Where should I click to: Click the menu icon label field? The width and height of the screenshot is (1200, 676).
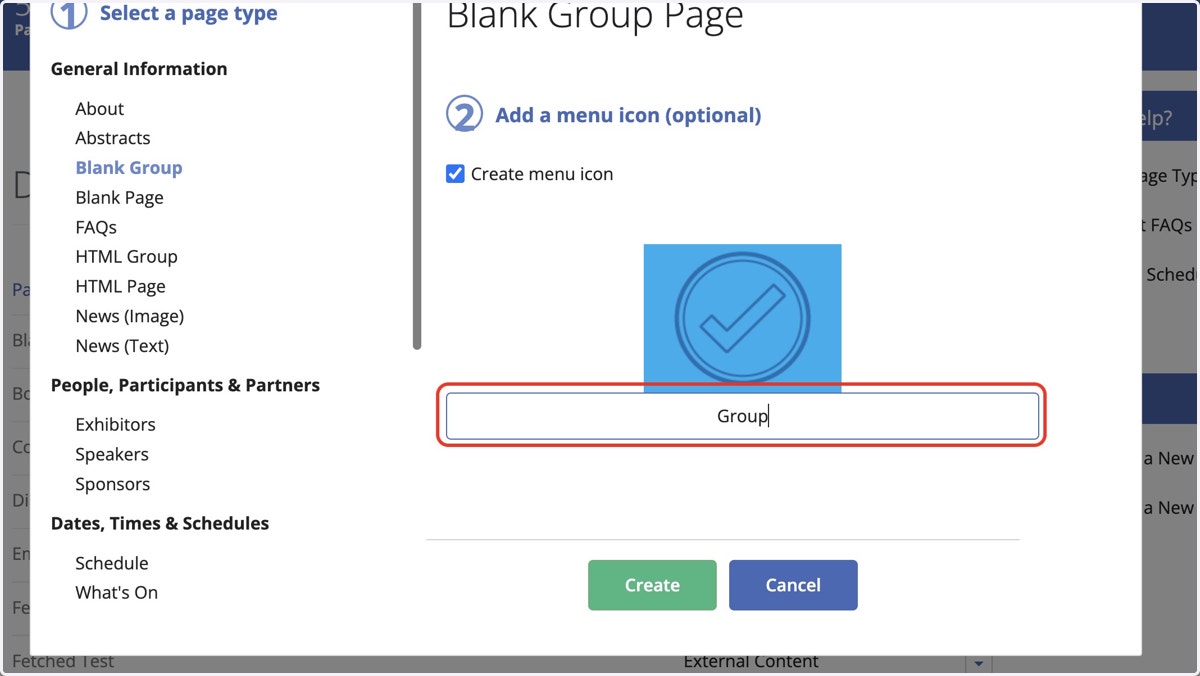tap(742, 416)
